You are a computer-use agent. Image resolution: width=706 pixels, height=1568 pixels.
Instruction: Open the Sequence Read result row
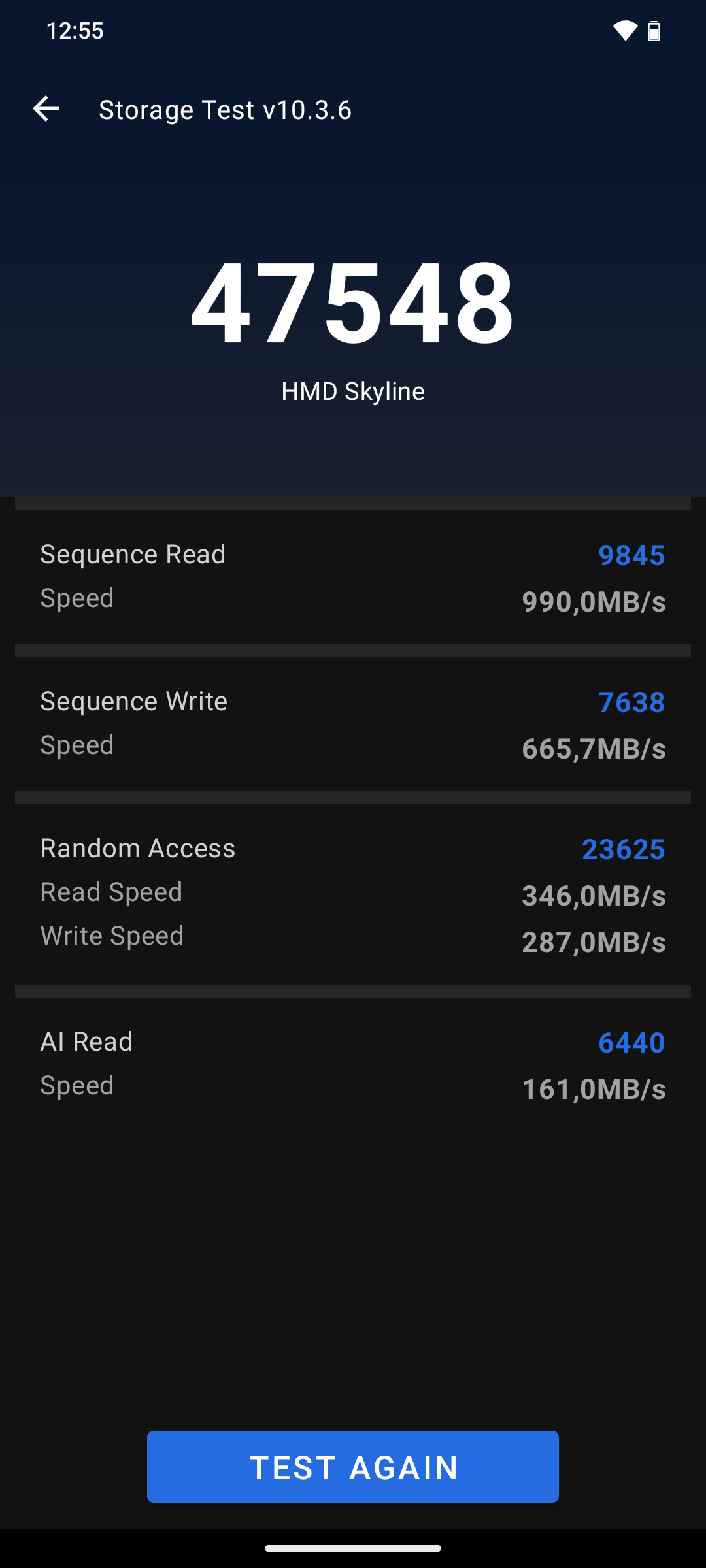click(x=353, y=578)
